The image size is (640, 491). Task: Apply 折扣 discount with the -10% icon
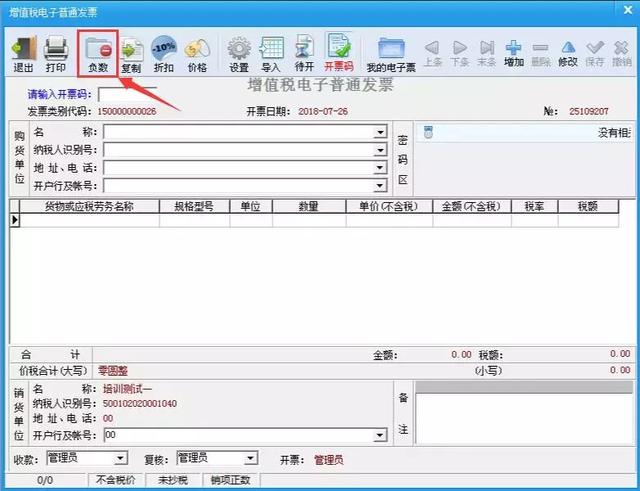tap(164, 54)
